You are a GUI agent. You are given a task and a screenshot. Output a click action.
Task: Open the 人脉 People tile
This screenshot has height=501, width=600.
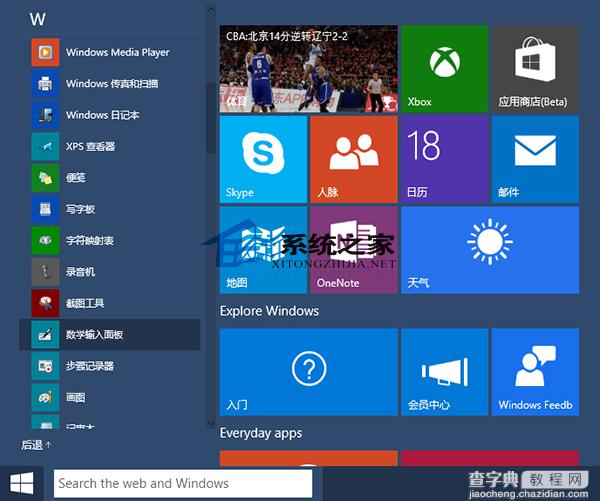coord(354,159)
